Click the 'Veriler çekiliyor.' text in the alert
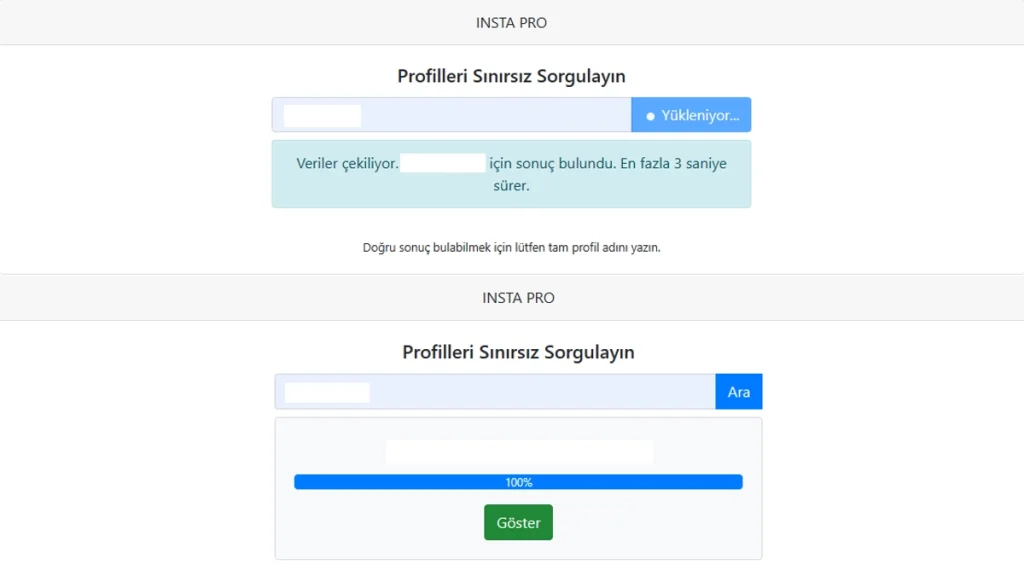This screenshot has width=1024, height=576. point(347,163)
